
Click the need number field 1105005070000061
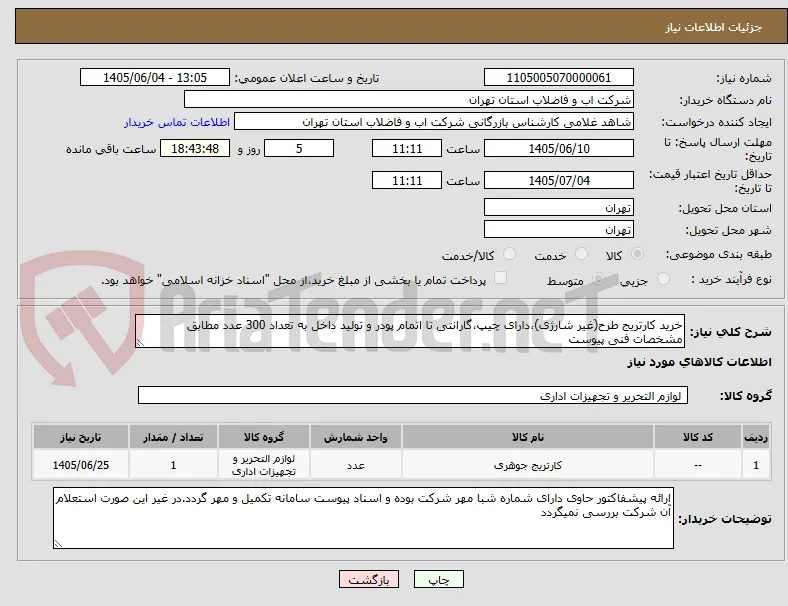[x=559, y=77]
